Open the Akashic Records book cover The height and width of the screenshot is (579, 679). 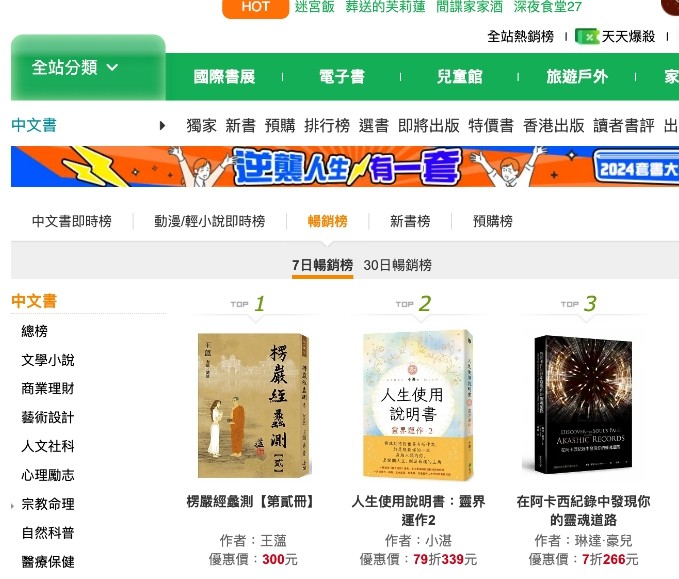583,404
